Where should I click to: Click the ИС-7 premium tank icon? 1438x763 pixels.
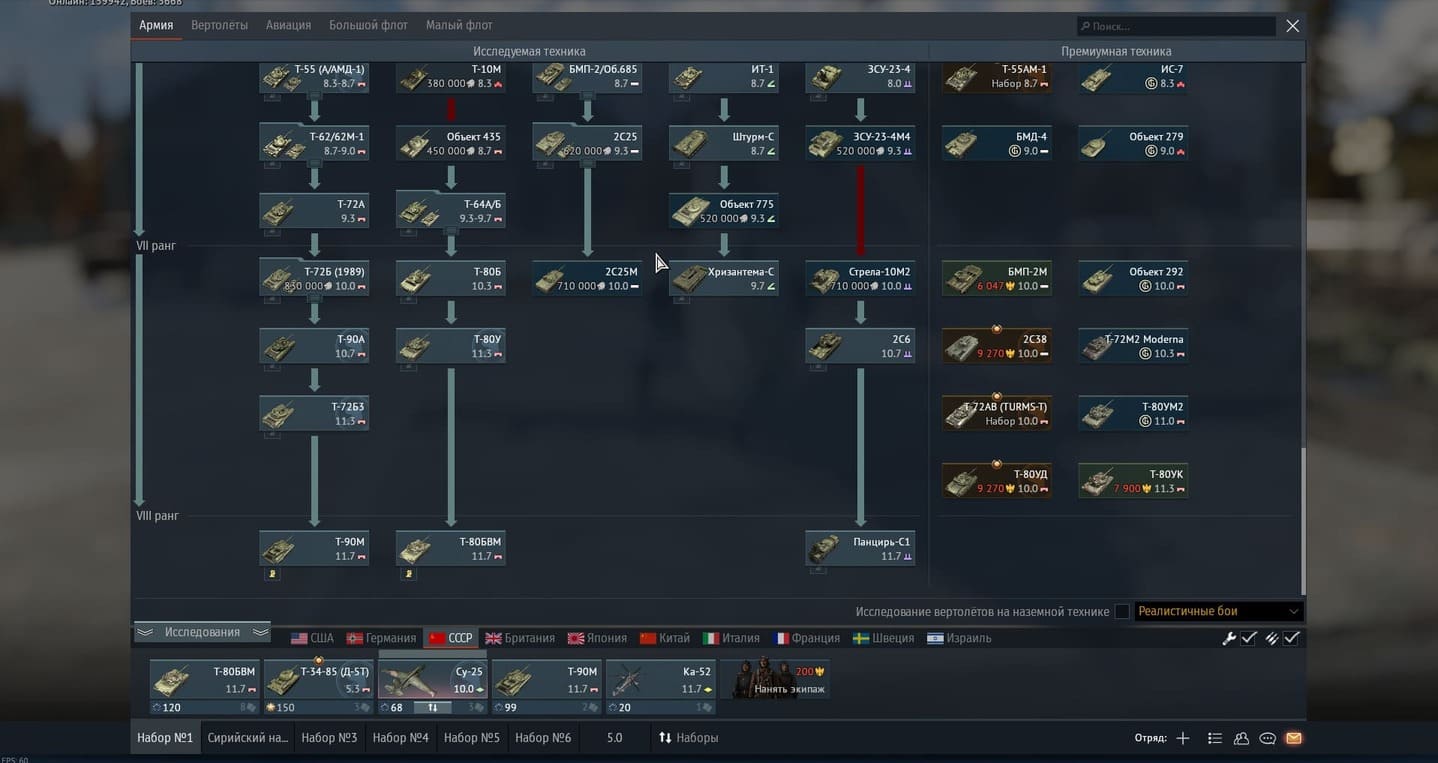(x=1097, y=78)
